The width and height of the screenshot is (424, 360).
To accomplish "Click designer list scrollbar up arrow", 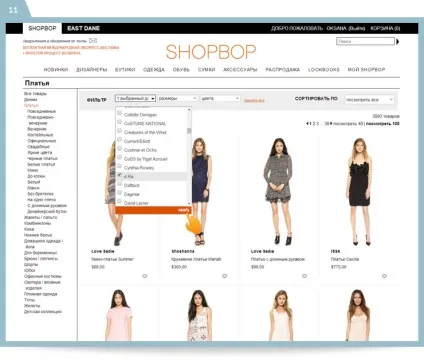I will (189, 109).
